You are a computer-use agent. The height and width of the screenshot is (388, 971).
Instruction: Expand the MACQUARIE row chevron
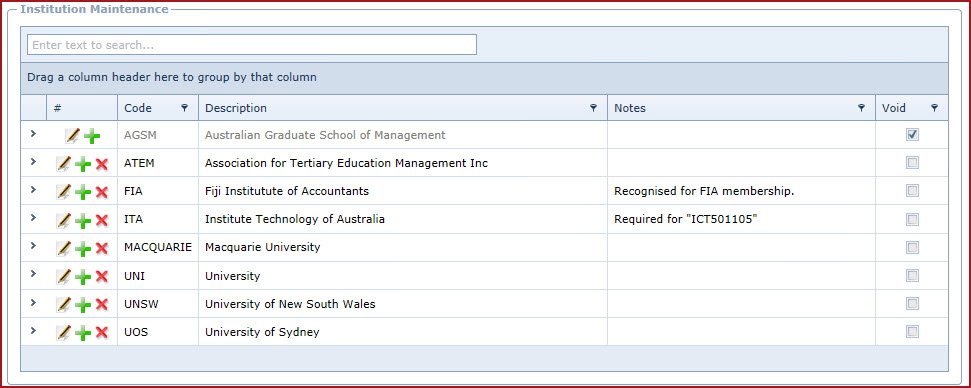[33, 246]
